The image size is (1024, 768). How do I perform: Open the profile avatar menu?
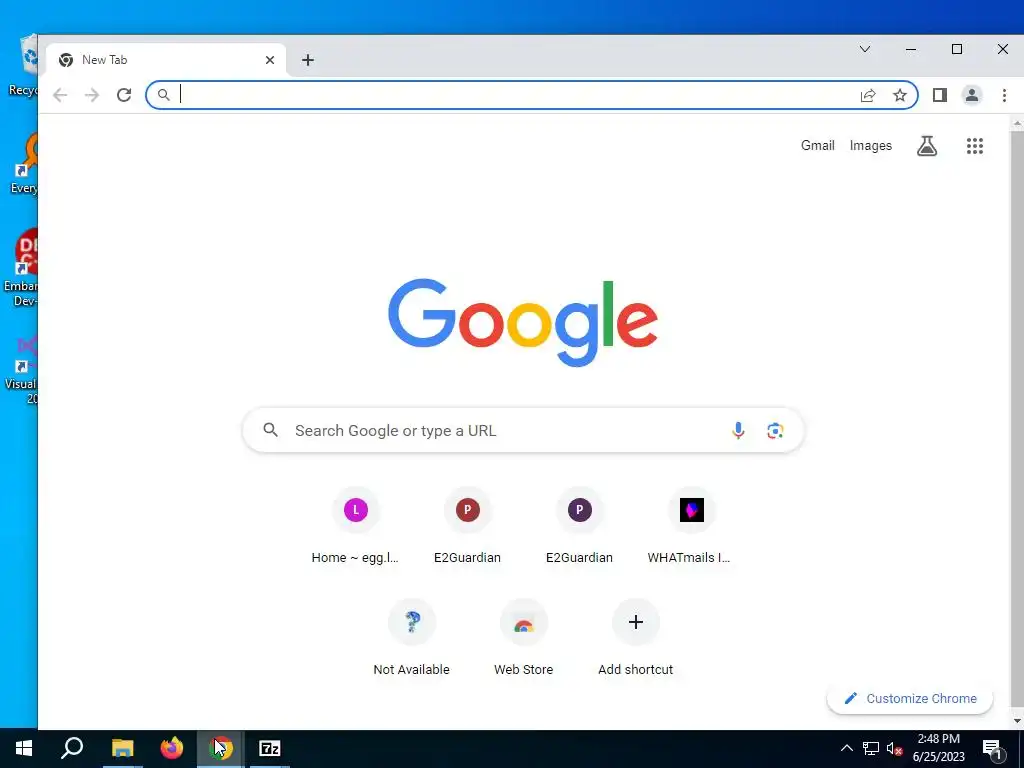point(972,95)
